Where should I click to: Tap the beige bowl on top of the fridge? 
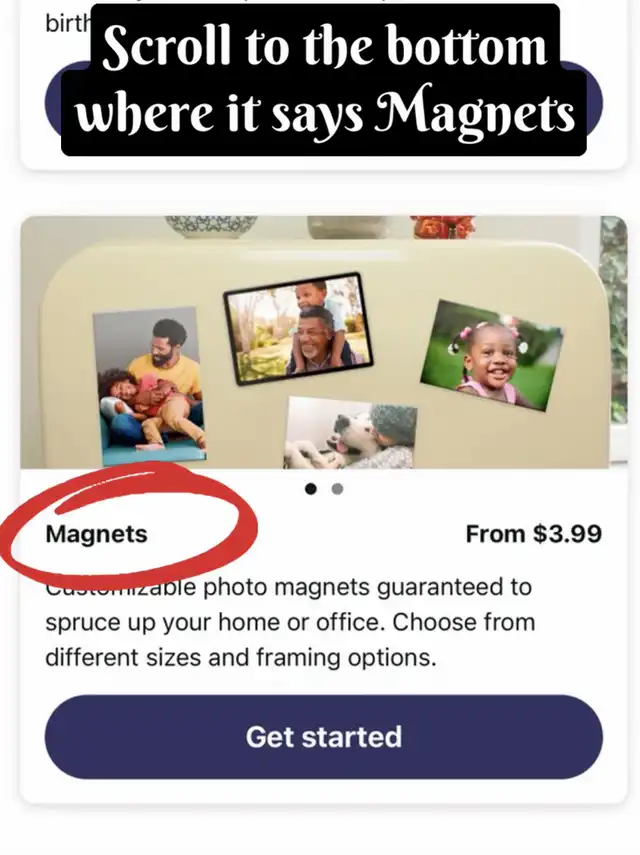coord(349,226)
